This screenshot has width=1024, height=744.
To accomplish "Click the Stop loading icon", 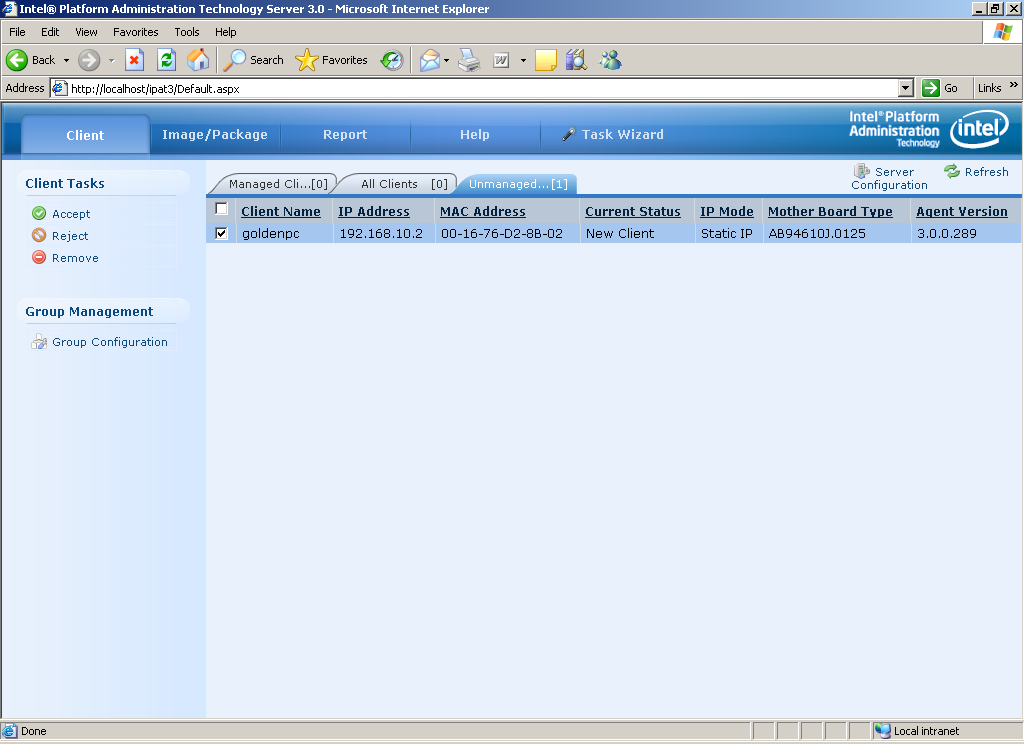I will pos(134,60).
